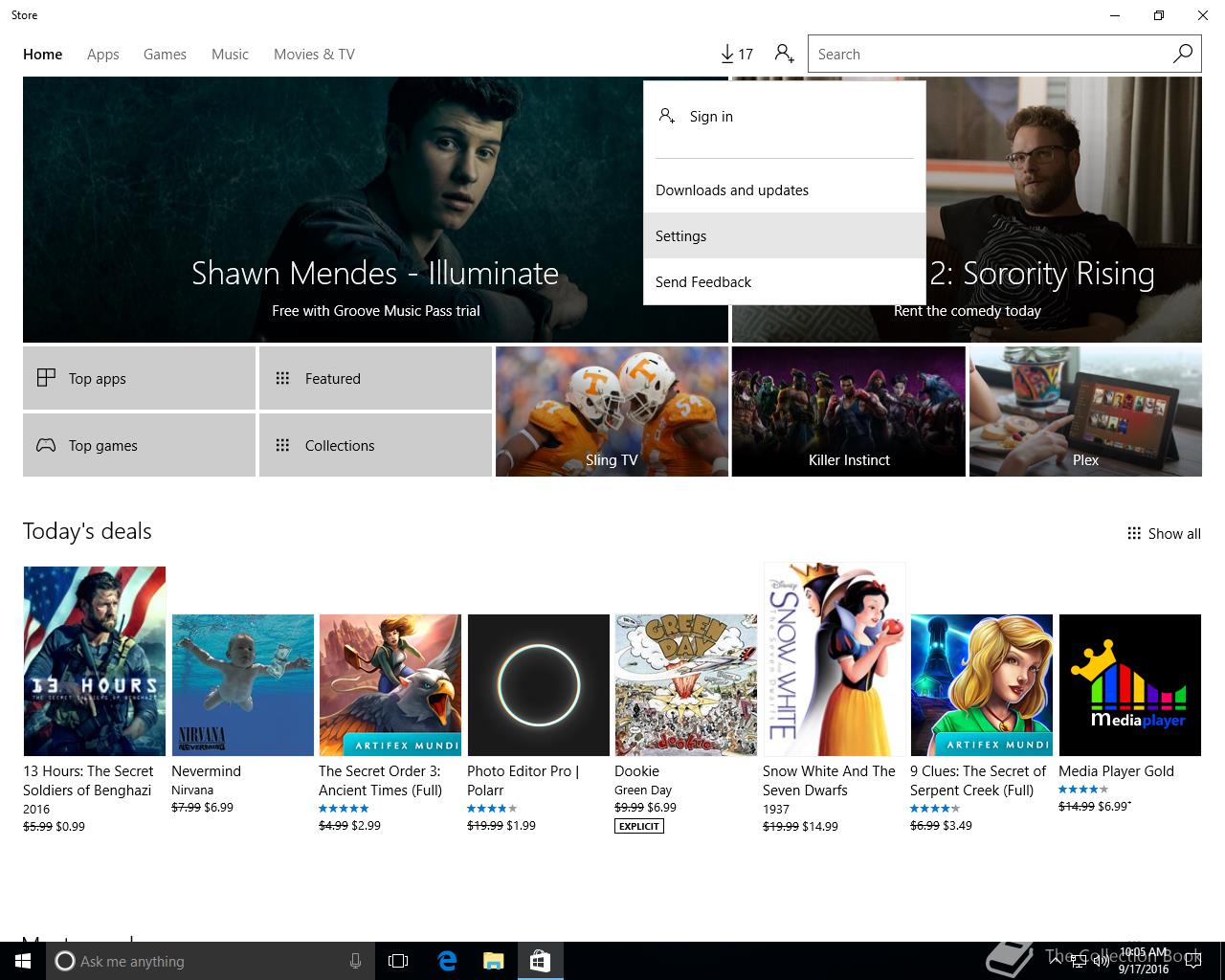Click the Sign in person icon
The width and height of the screenshot is (1225, 980).
tap(667, 116)
